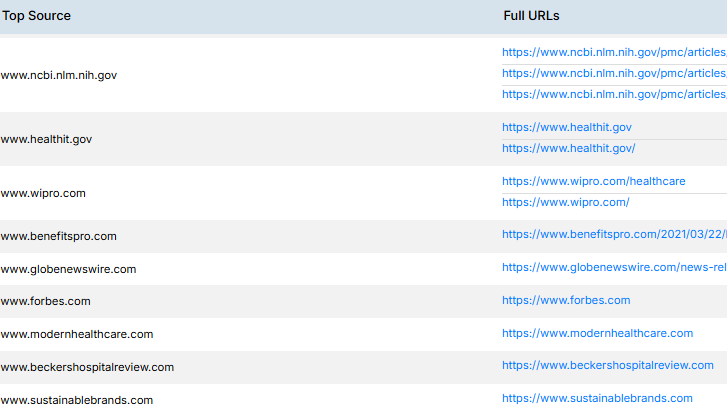
Task: Visit the https://www.forbes.com link
Action: [x=566, y=300]
